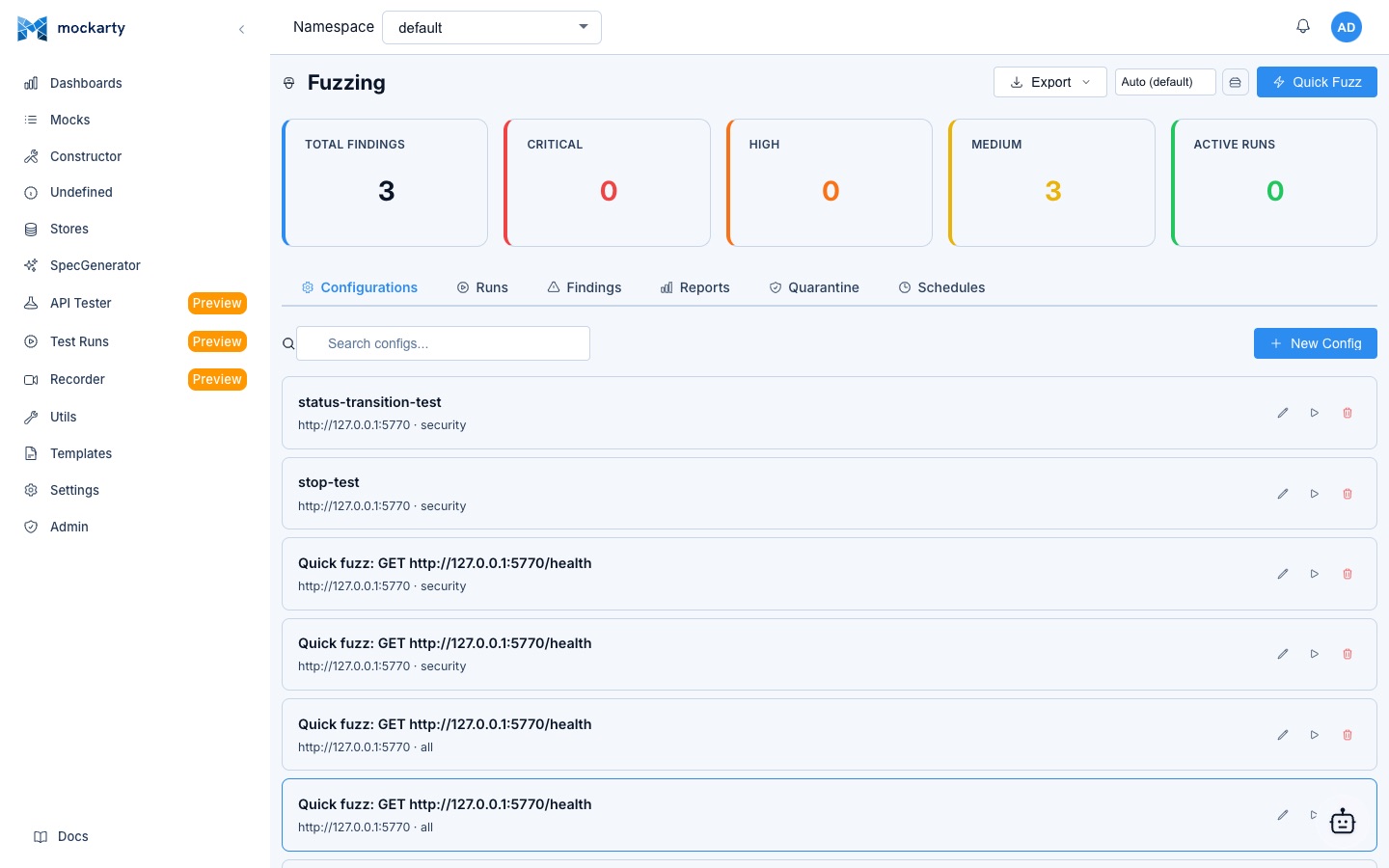The width and height of the screenshot is (1389, 868).
Task: Delete the stop-test config
Action: pos(1348,494)
